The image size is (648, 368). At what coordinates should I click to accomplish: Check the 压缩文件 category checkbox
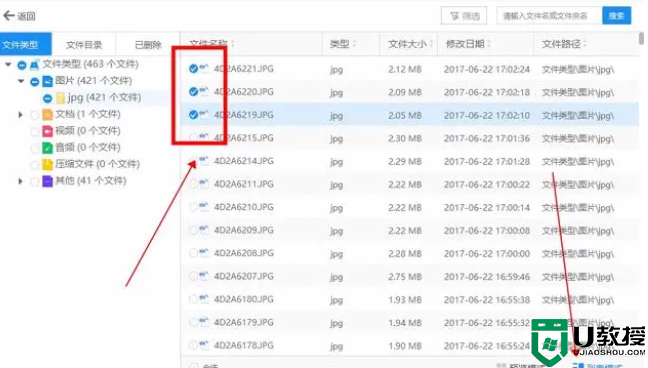pos(35,165)
